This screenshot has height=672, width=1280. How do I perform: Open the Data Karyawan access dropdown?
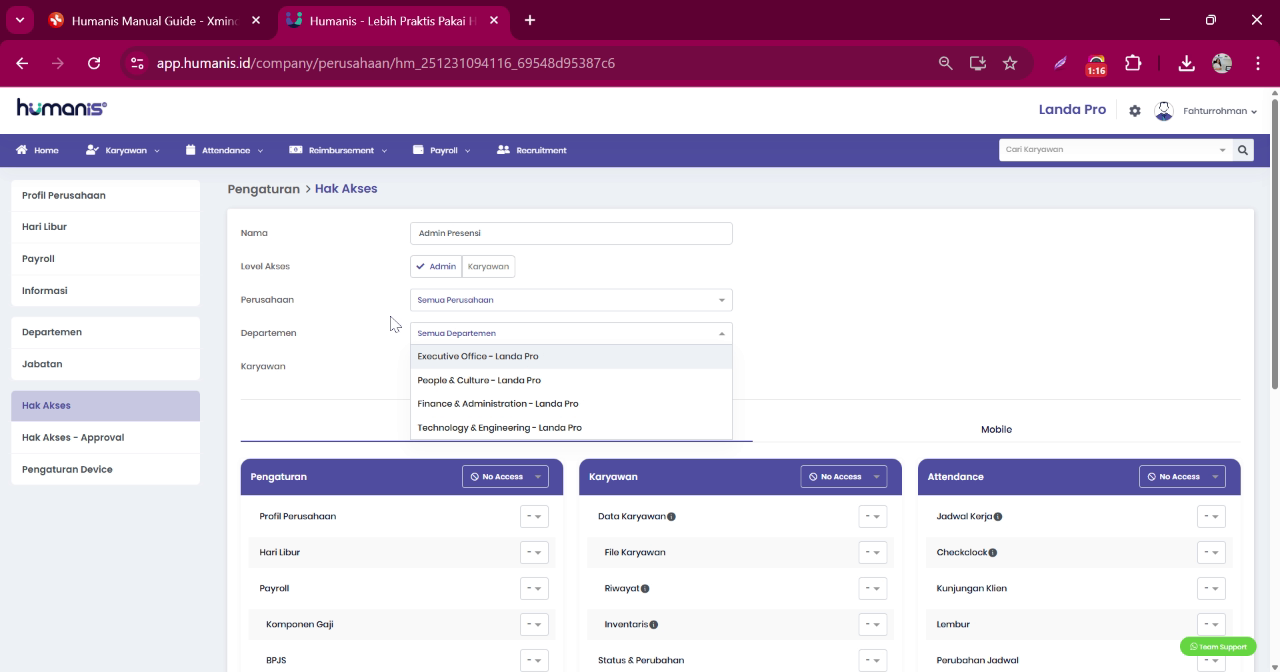point(873,517)
